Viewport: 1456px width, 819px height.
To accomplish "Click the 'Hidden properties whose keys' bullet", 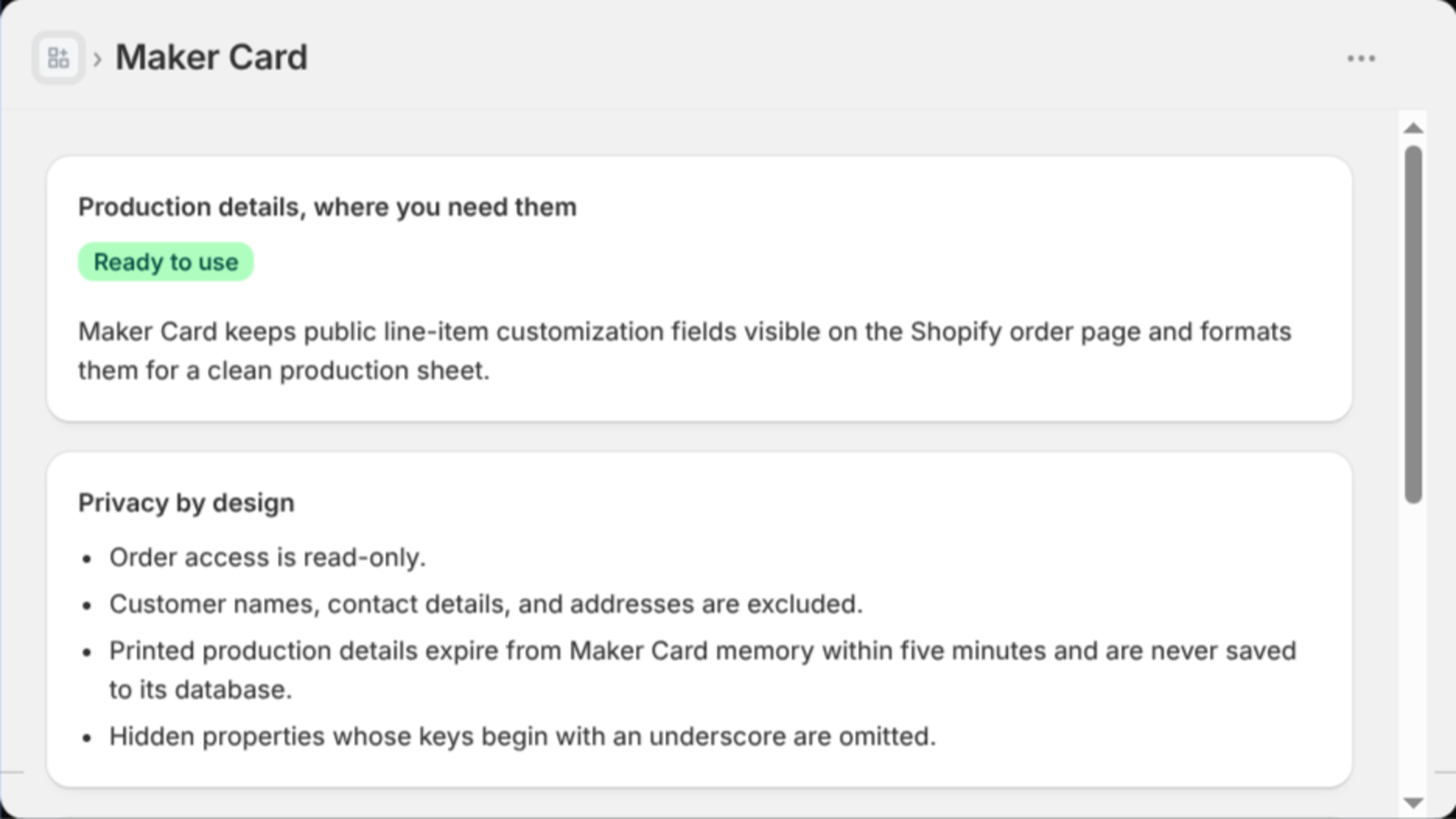I will point(522,736).
